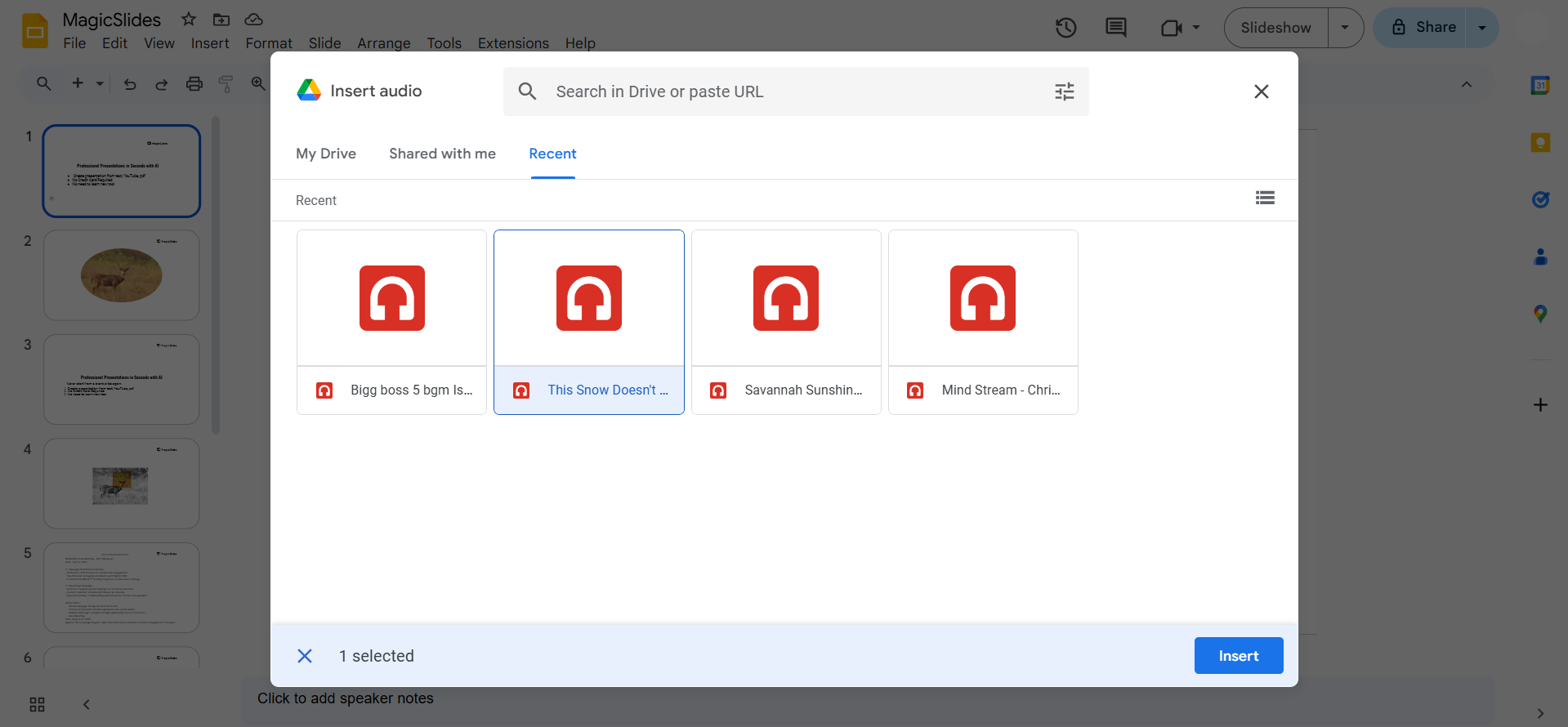Select the Bigg boss 5 bgm audio file

click(x=391, y=322)
